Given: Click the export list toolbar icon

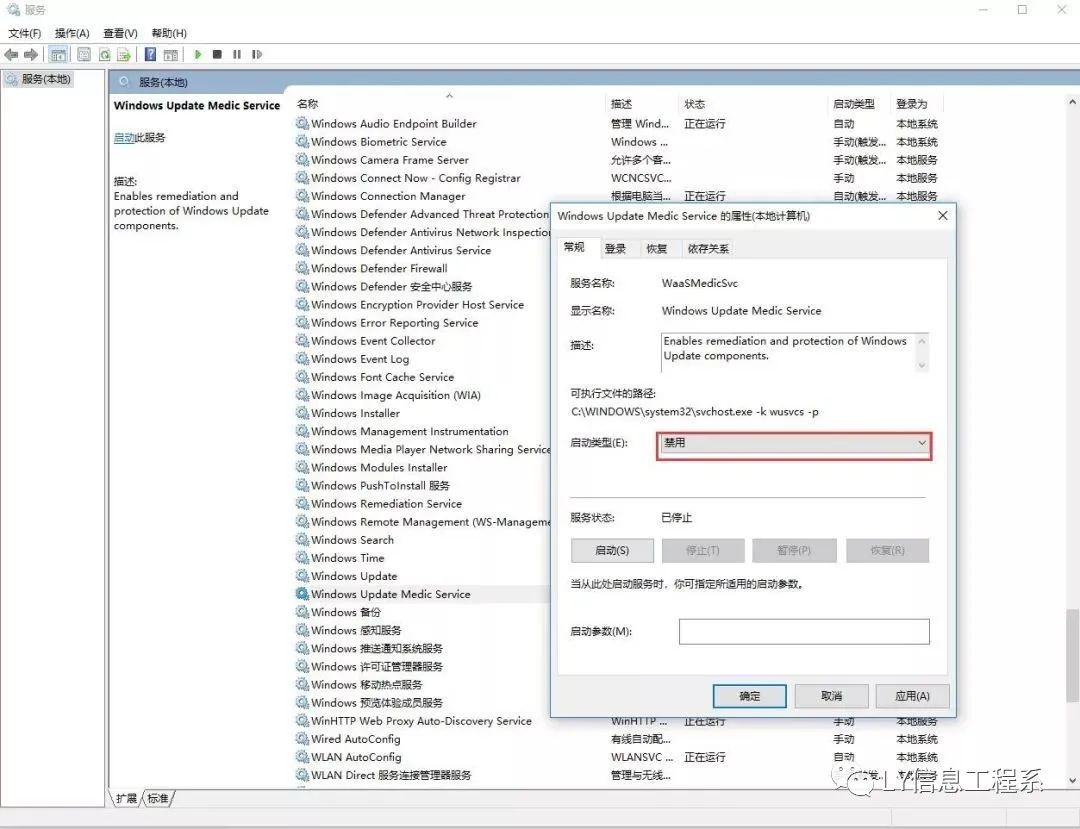Looking at the screenshot, I should click(124, 54).
